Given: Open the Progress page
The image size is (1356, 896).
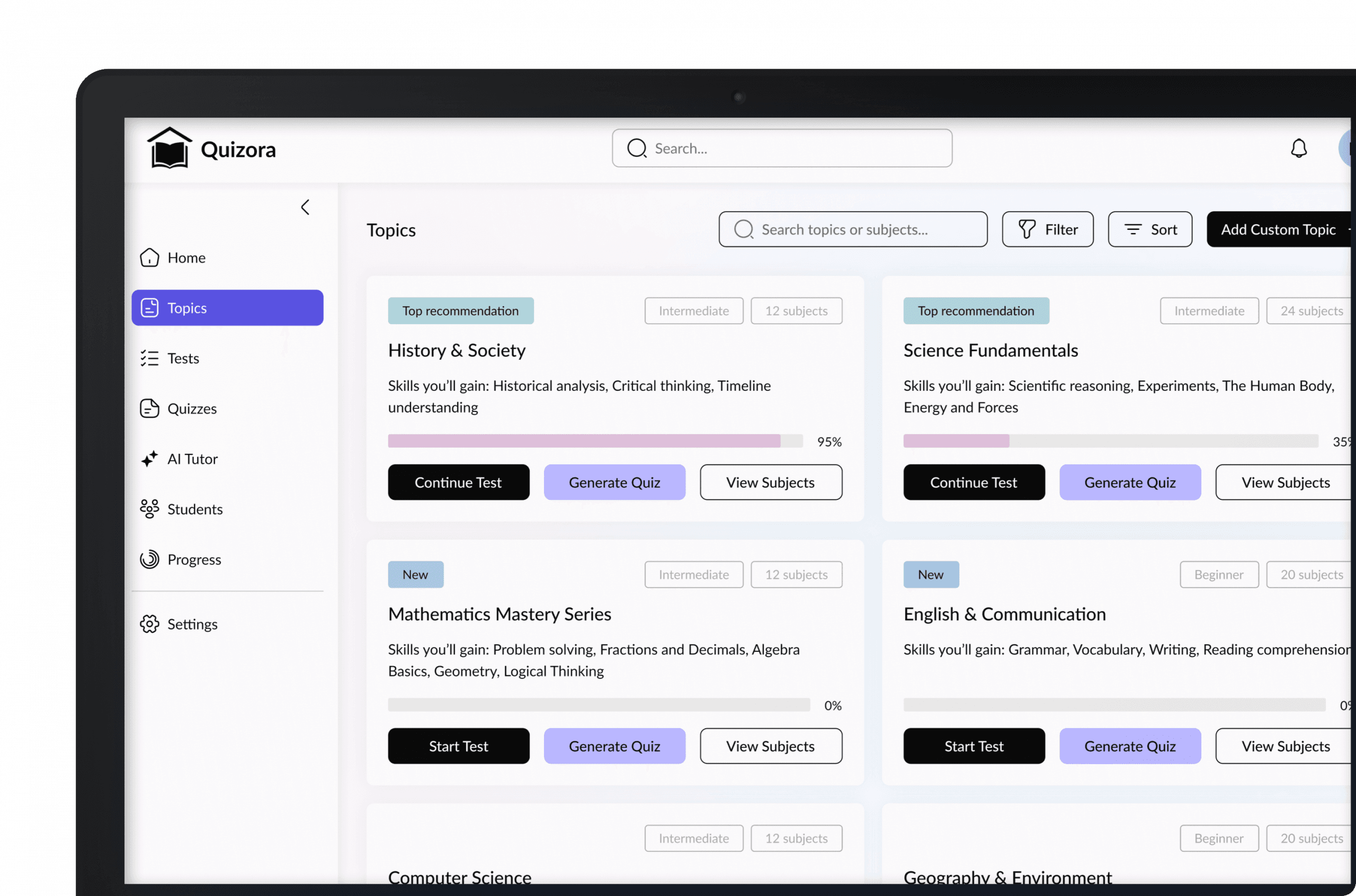Looking at the screenshot, I should pyautogui.click(x=227, y=559).
